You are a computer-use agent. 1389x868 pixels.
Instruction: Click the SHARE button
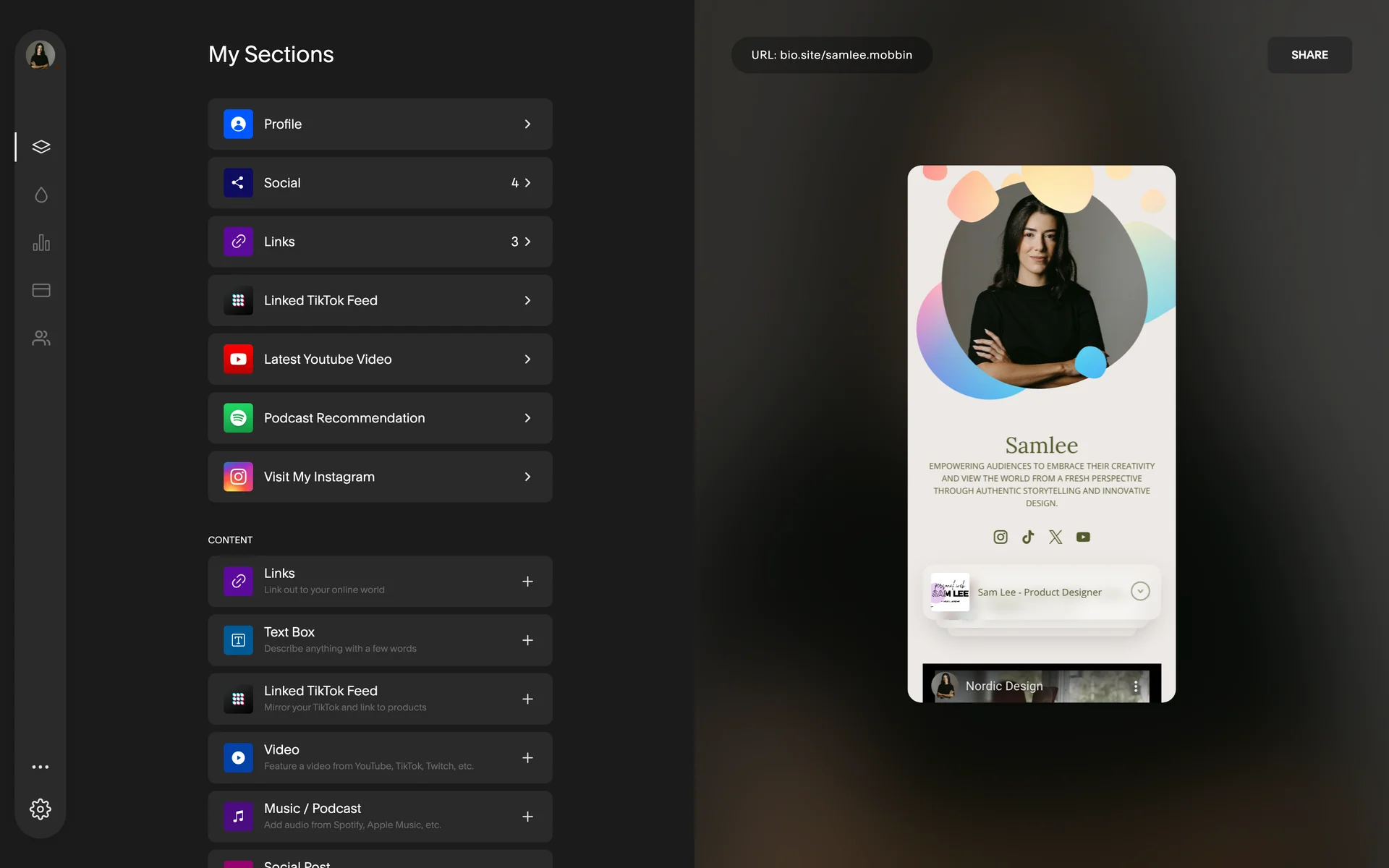[x=1309, y=55]
